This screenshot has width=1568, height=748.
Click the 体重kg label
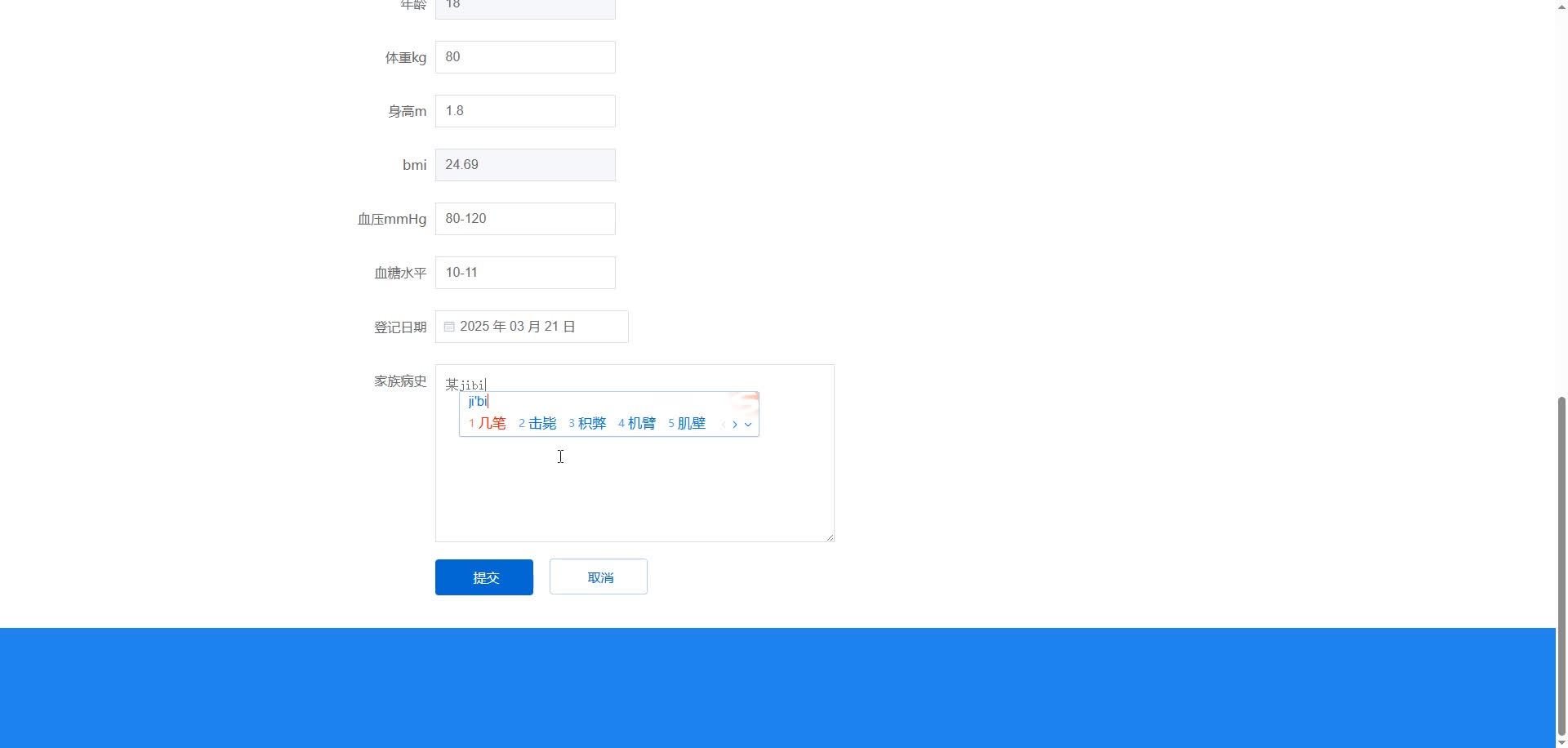(406, 58)
